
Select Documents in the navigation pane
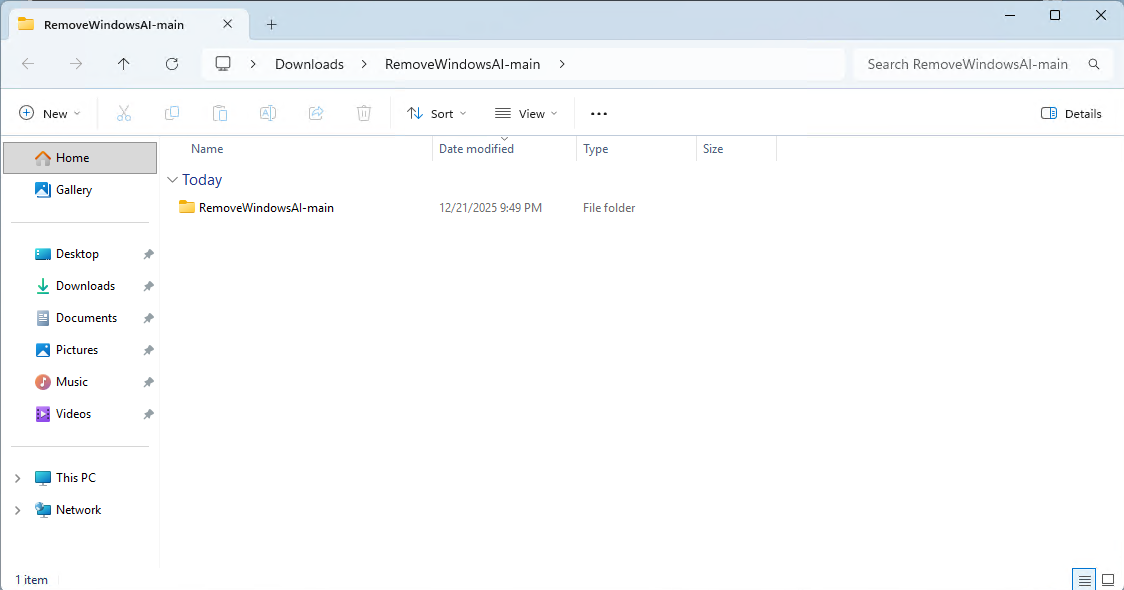tap(86, 318)
